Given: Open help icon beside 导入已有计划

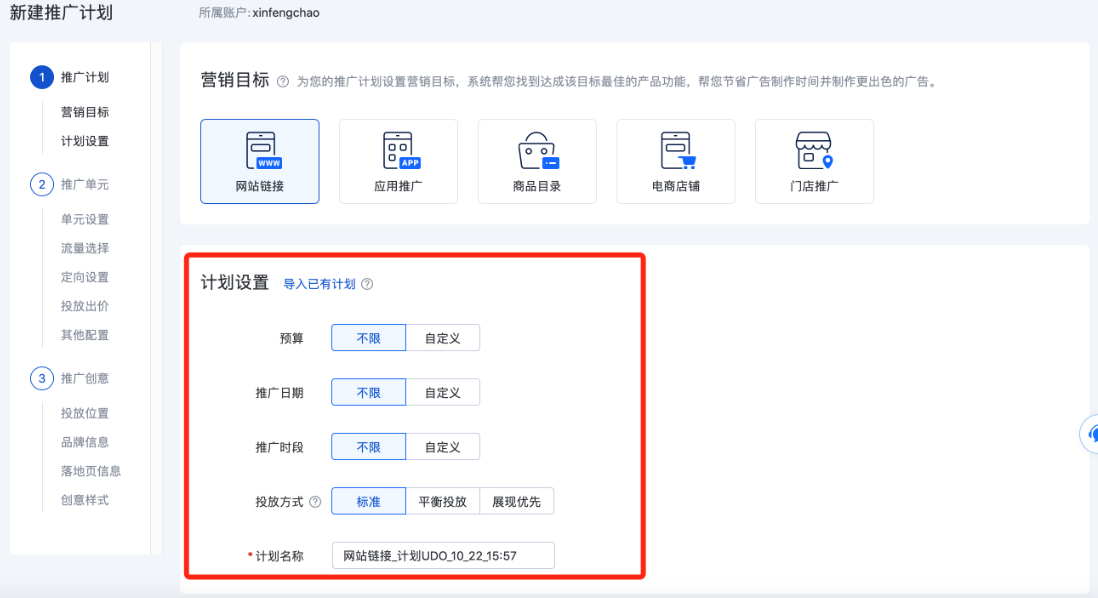Looking at the screenshot, I should pos(367,284).
